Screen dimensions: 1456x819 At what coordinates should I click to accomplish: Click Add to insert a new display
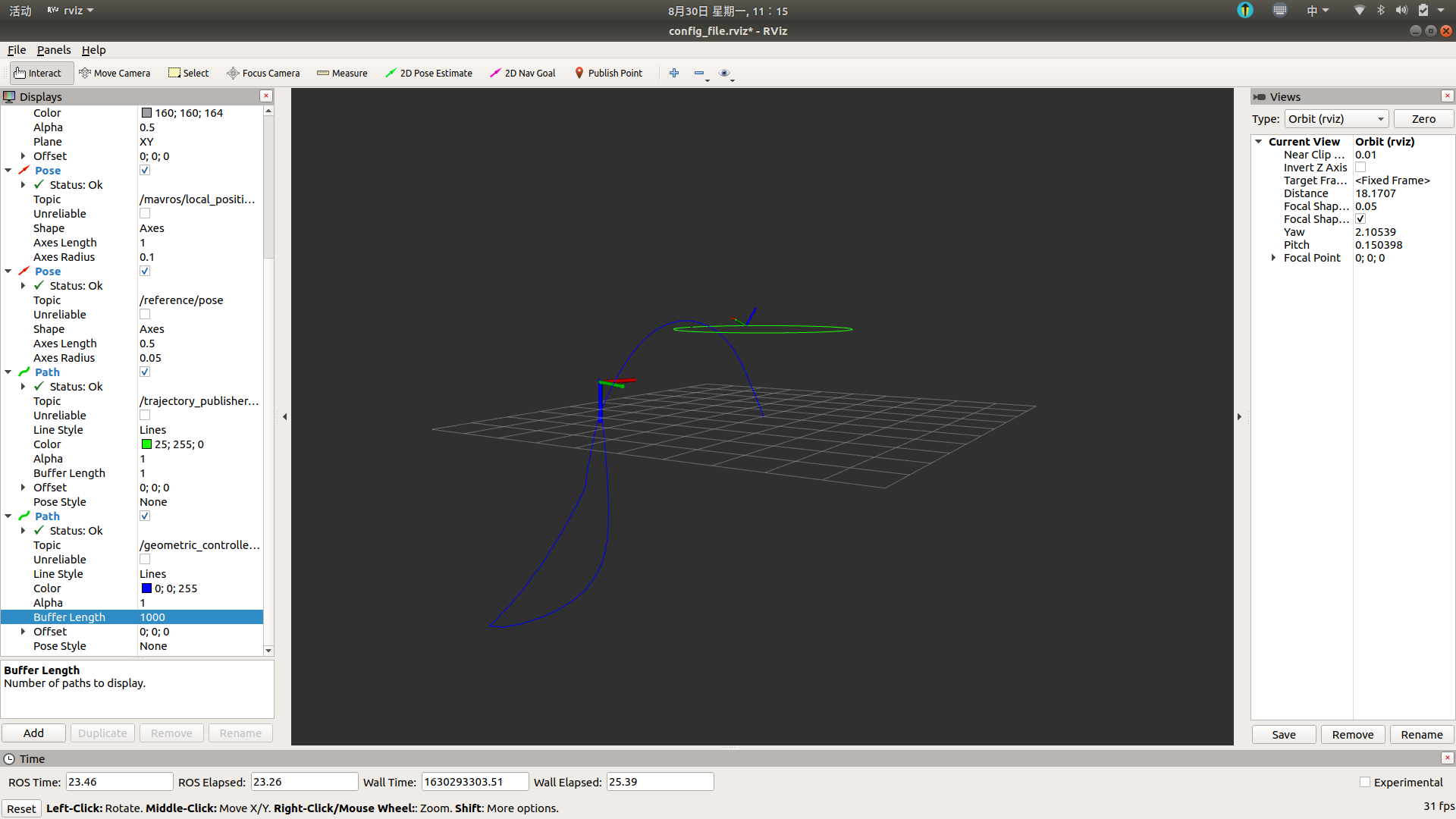[x=33, y=733]
